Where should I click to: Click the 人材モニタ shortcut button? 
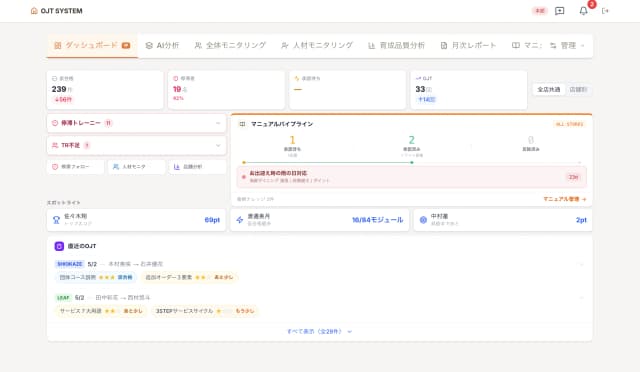coord(136,167)
